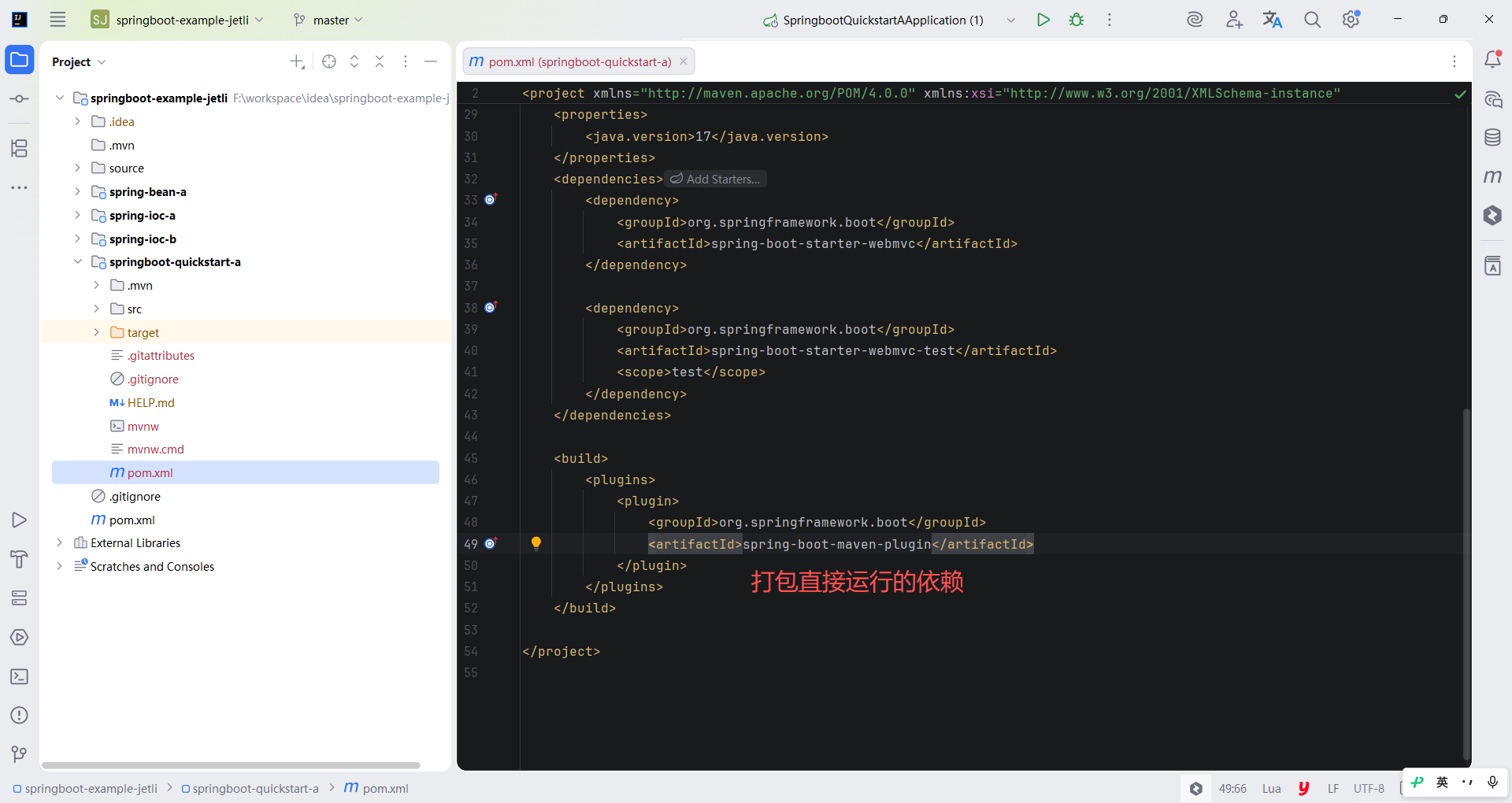Change UTF-8 file encoding
Viewport: 1512px width, 803px height.
tap(1369, 788)
